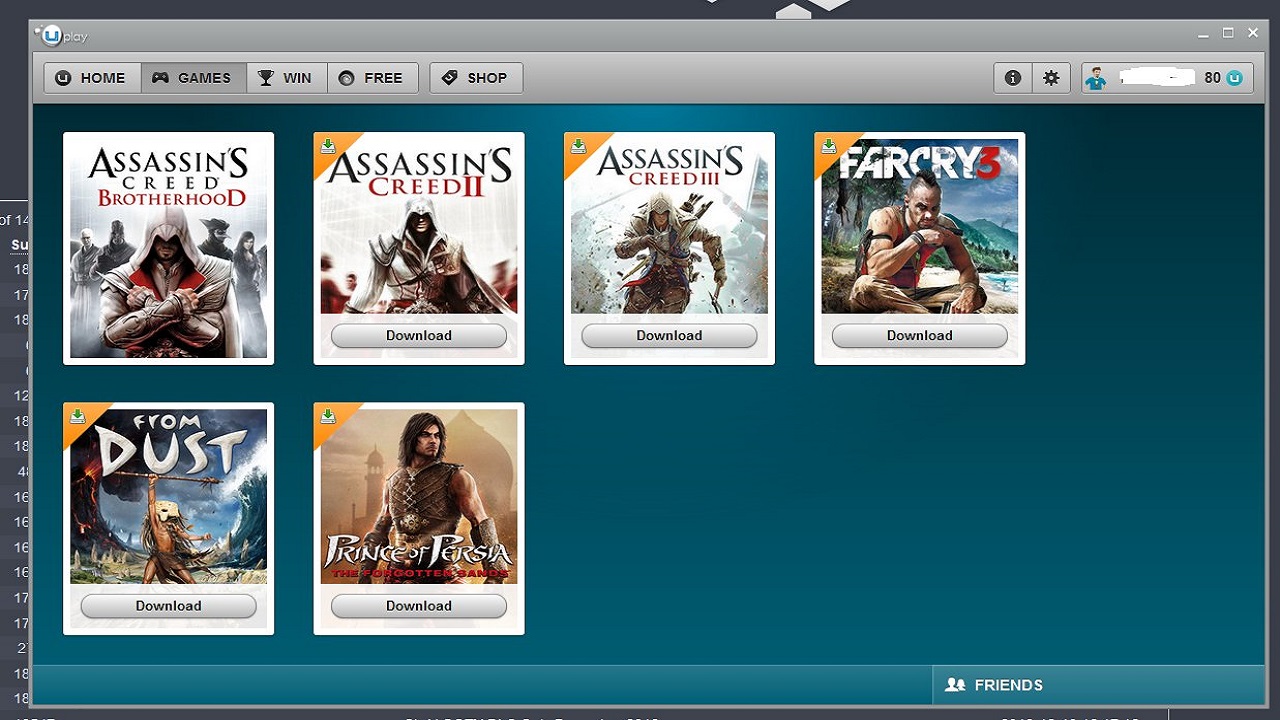Select Assassin's Creed Brotherhood cover
This screenshot has height=720, width=1280.
pyautogui.click(x=168, y=248)
